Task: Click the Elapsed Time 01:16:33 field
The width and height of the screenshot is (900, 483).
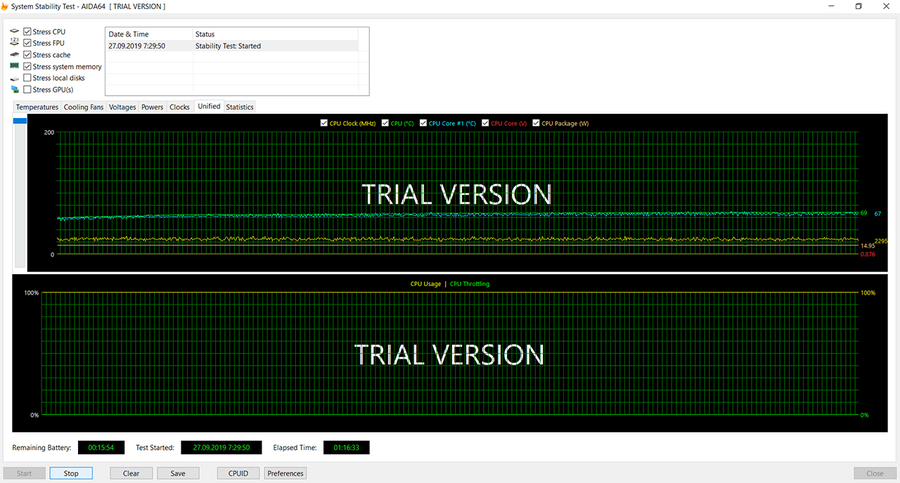Action: [346, 447]
